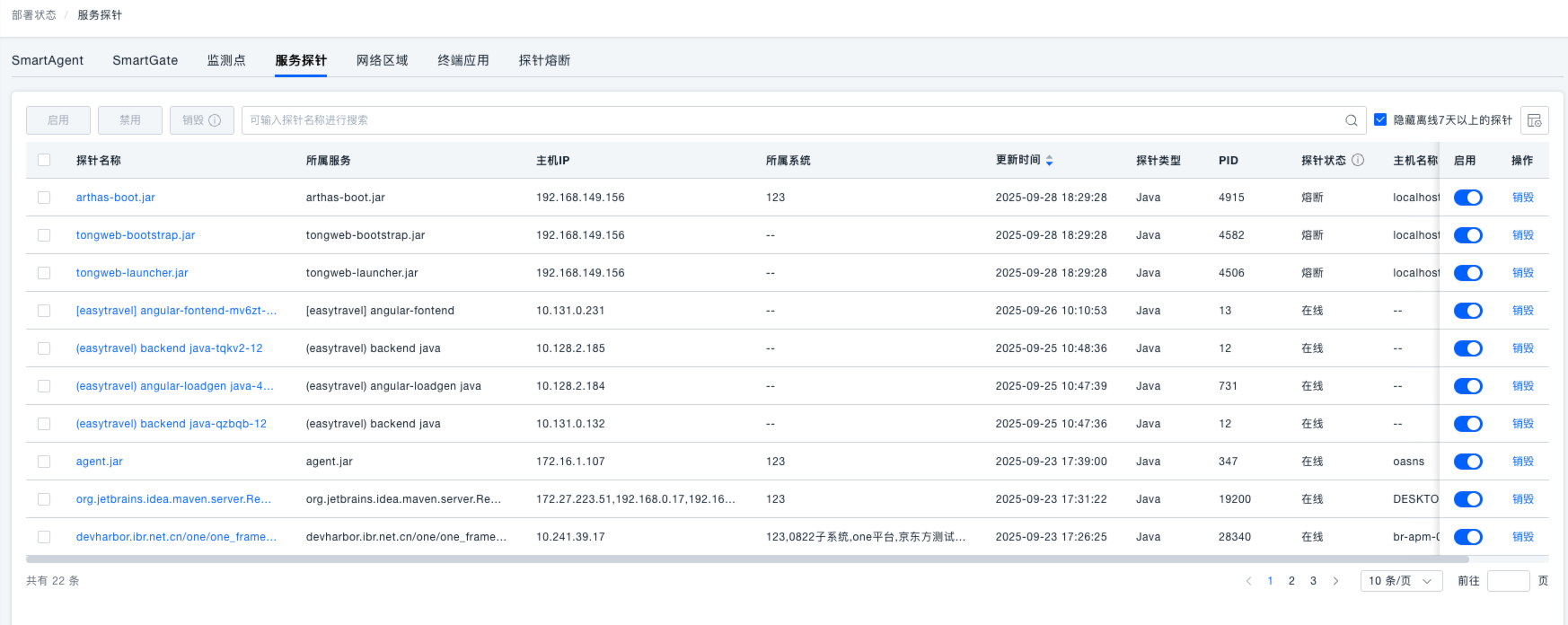Switch to the SmartGate tab
The image size is (1568, 625).
tap(145, 60)
